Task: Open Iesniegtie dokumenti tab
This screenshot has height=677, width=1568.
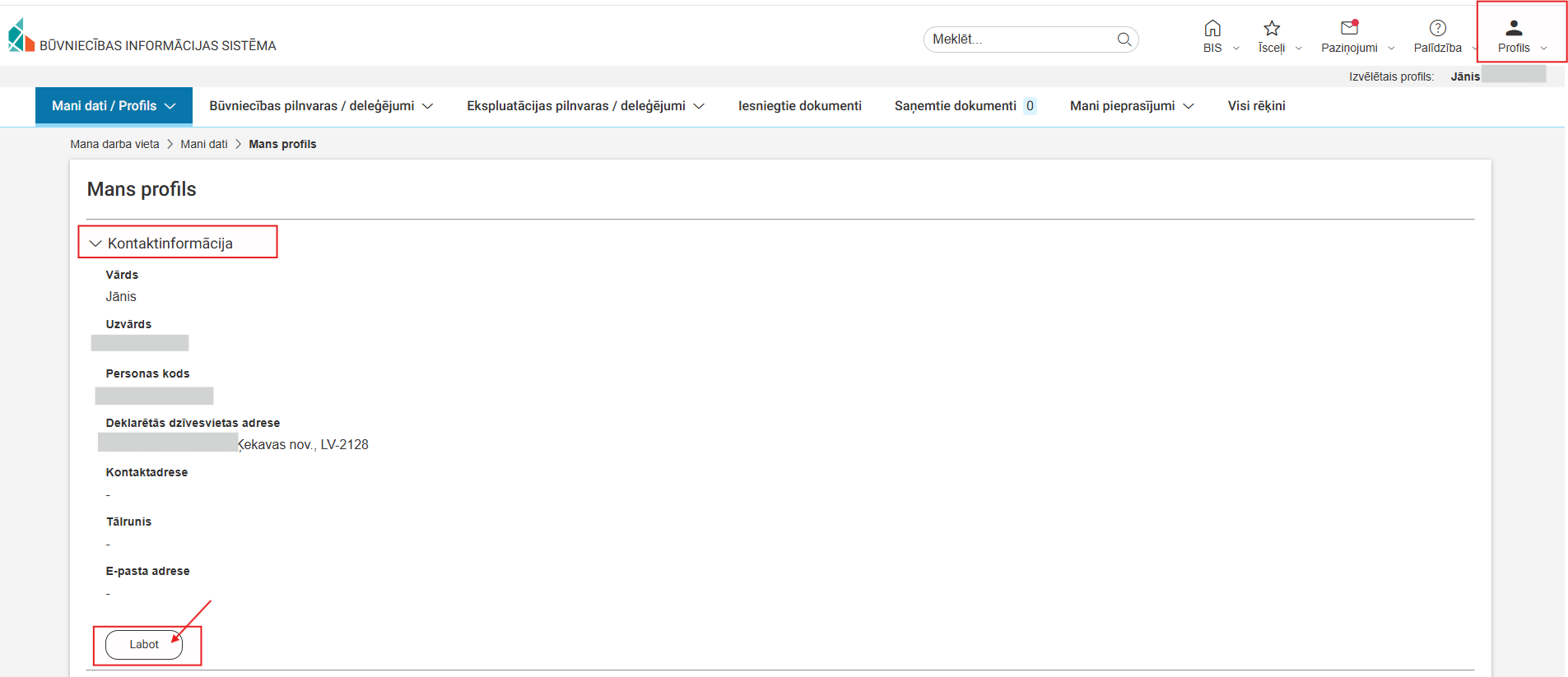Action: click(x=799, y=106)
